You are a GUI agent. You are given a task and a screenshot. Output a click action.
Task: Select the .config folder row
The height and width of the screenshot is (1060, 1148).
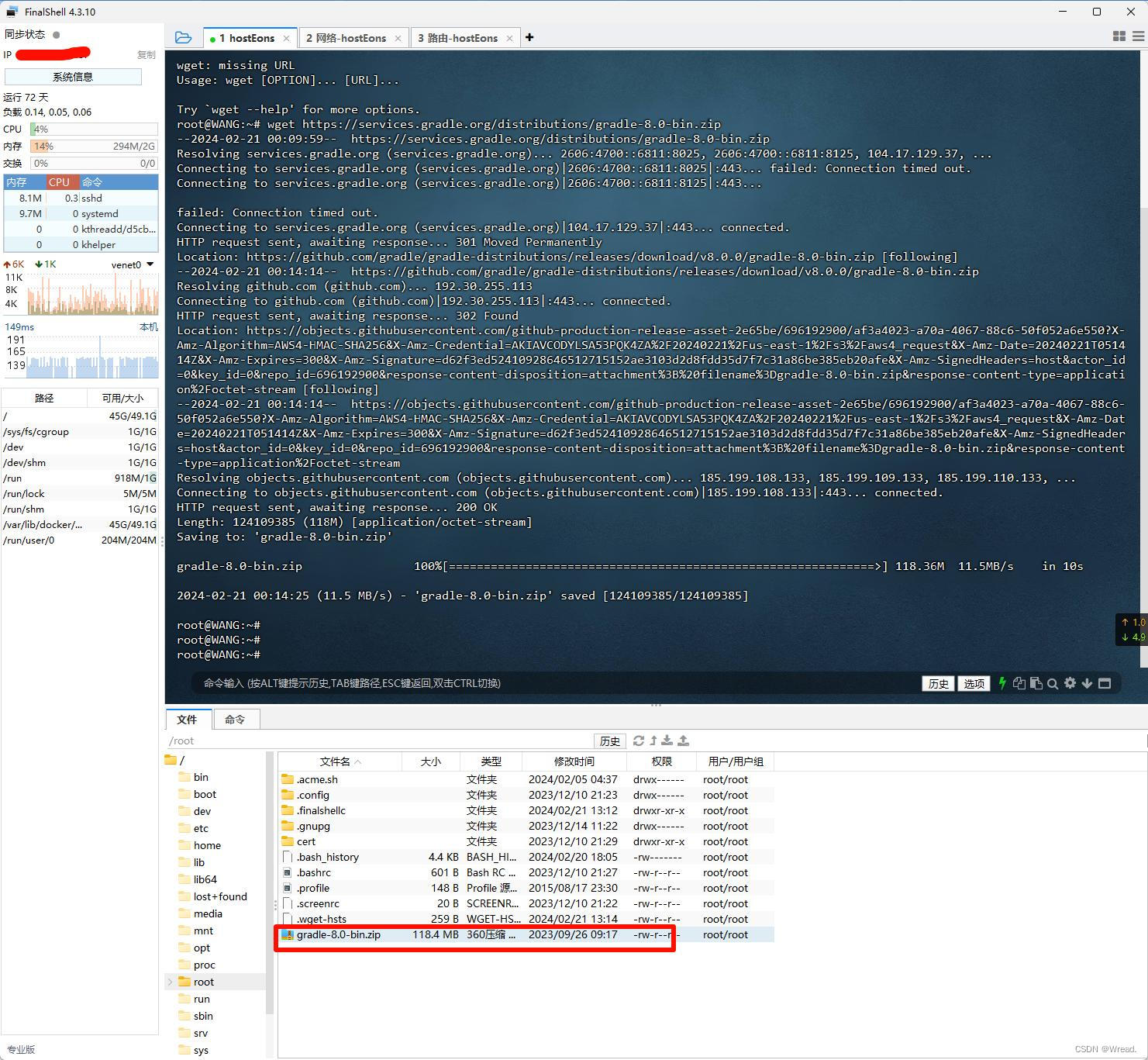tap(526, 795)
